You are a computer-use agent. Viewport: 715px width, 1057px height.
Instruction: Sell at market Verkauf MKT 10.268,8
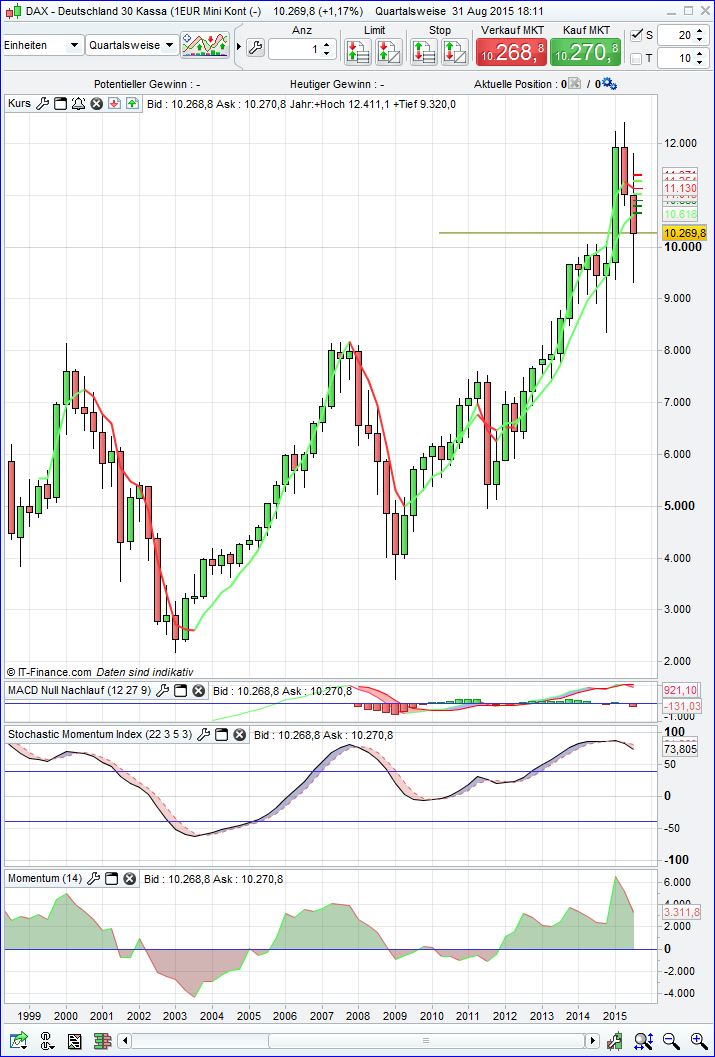click(x=511, y=51)
